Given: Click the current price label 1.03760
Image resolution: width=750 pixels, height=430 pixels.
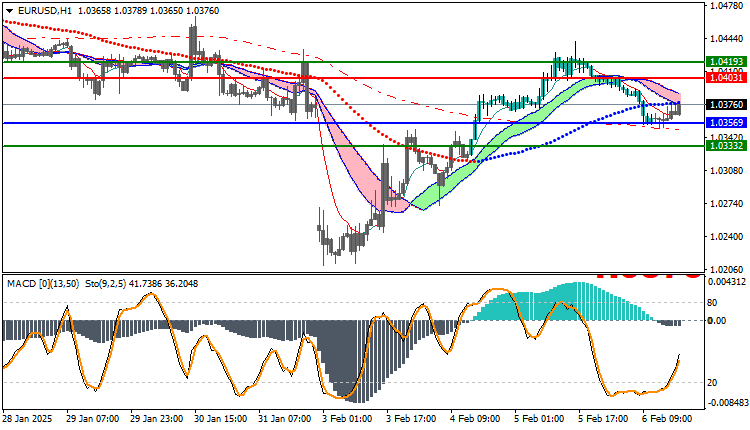Looking at the screenshot, I should 726,104.
